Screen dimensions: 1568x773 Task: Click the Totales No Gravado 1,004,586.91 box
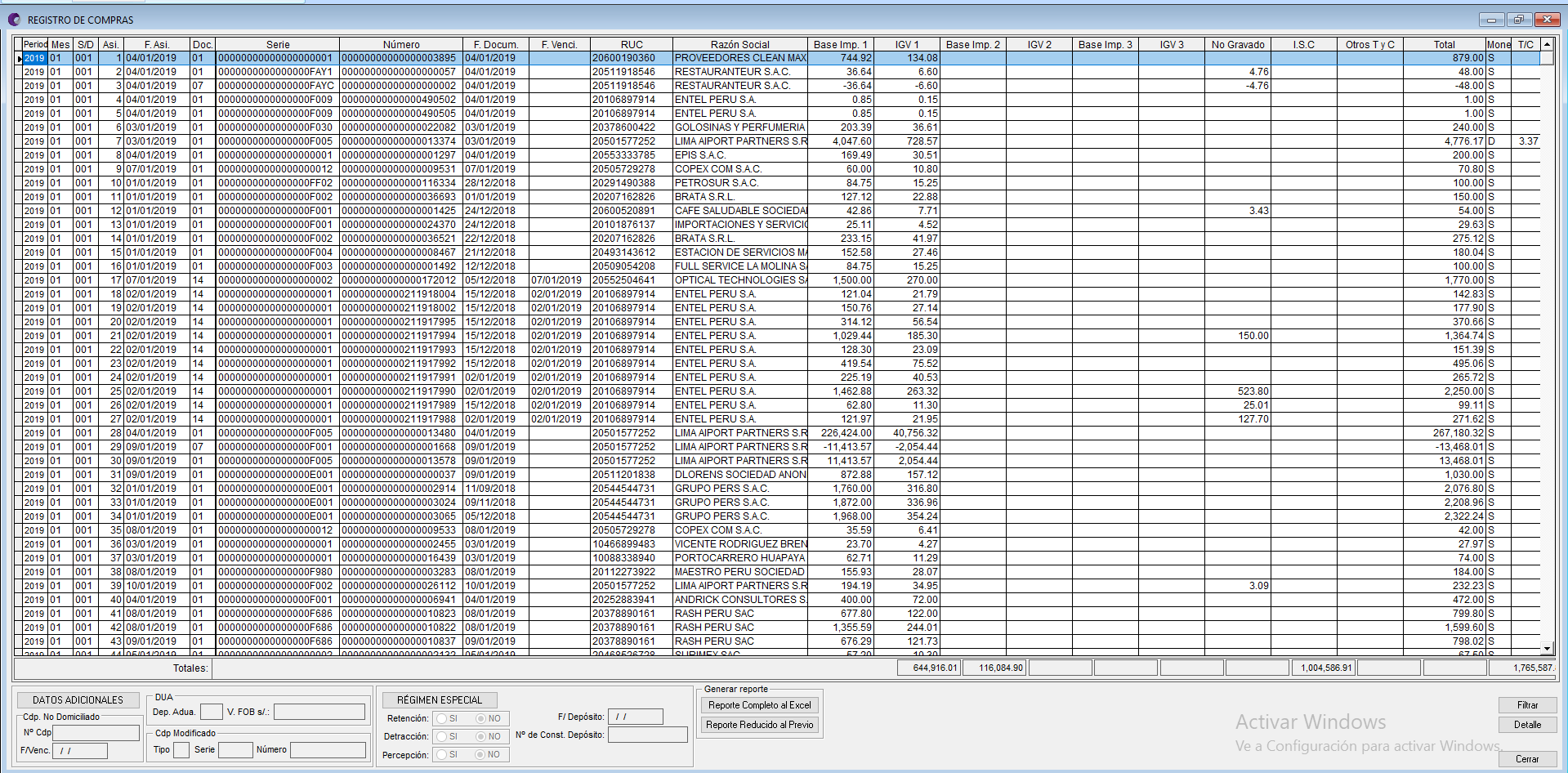coord(1323,668)
